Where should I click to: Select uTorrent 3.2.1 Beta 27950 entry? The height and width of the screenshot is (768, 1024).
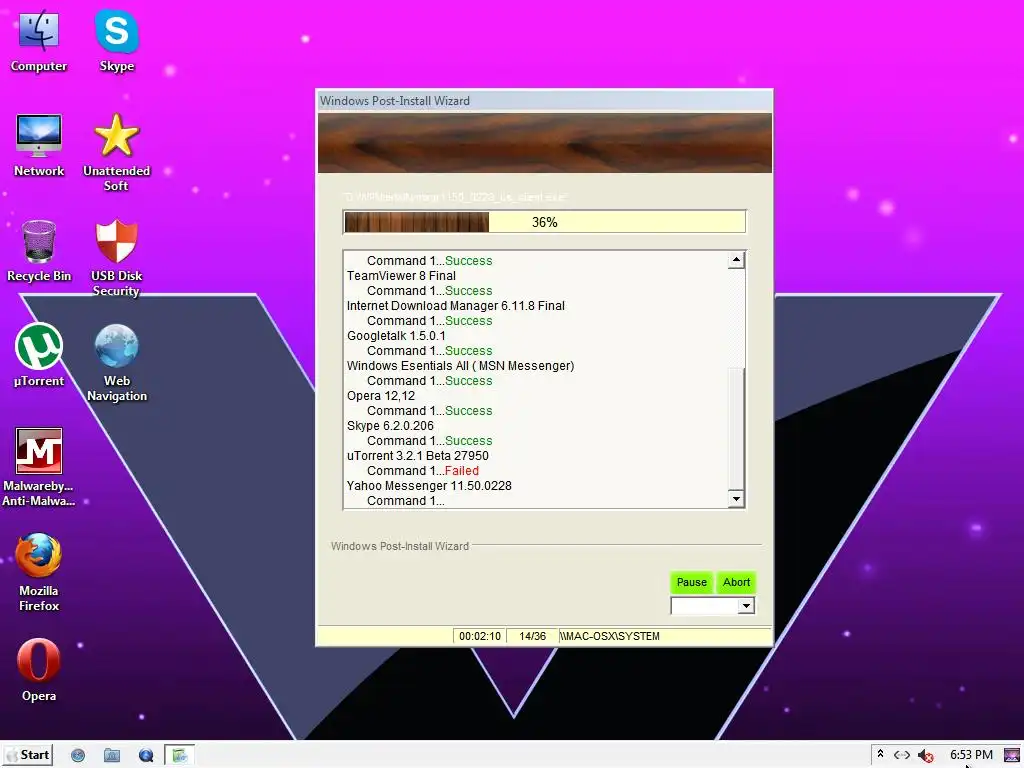point(417,456)
